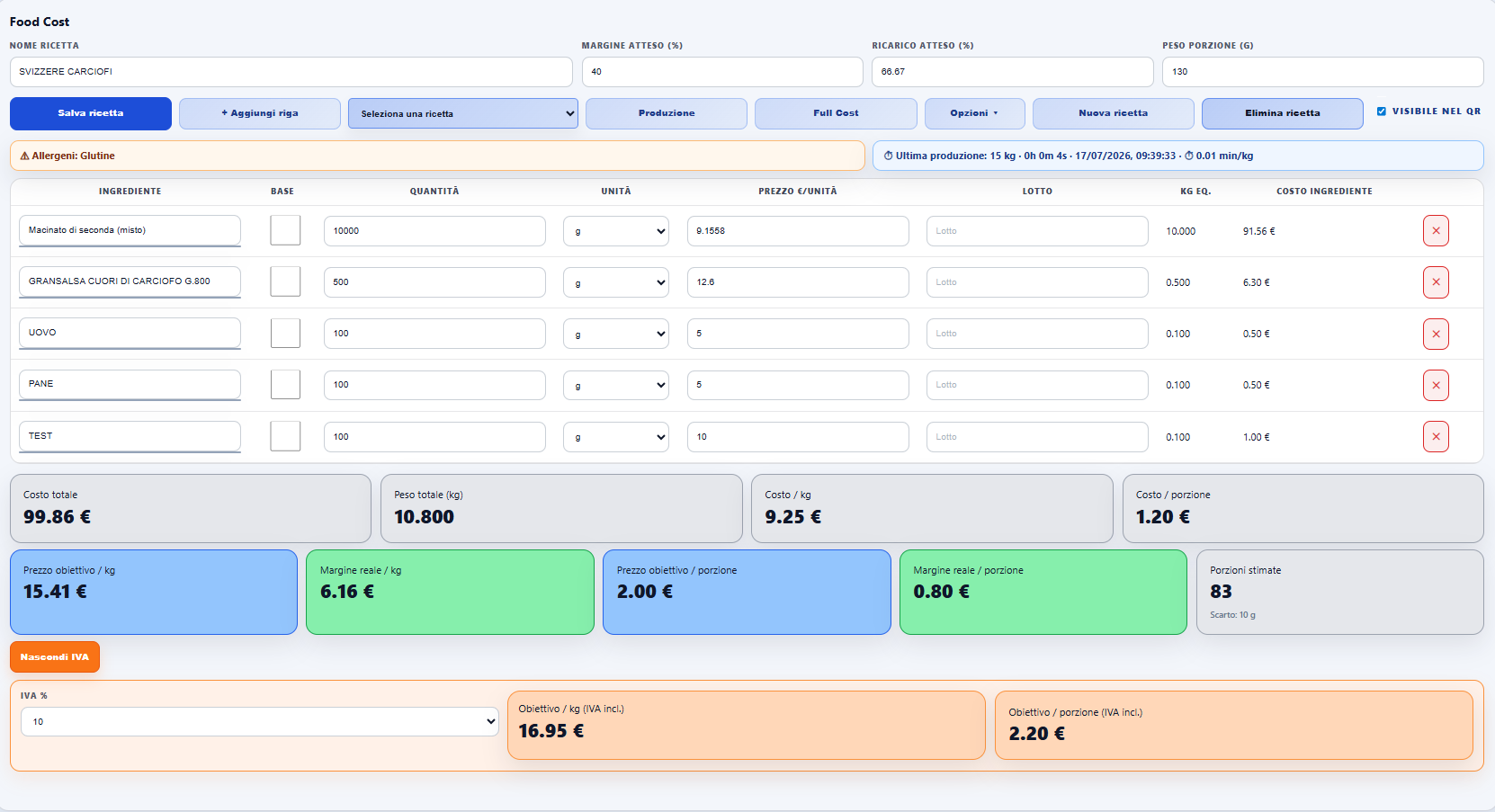Click the Peso totale 10.800 card
This screenshot has width=1495, height=812.
[561, 508]
